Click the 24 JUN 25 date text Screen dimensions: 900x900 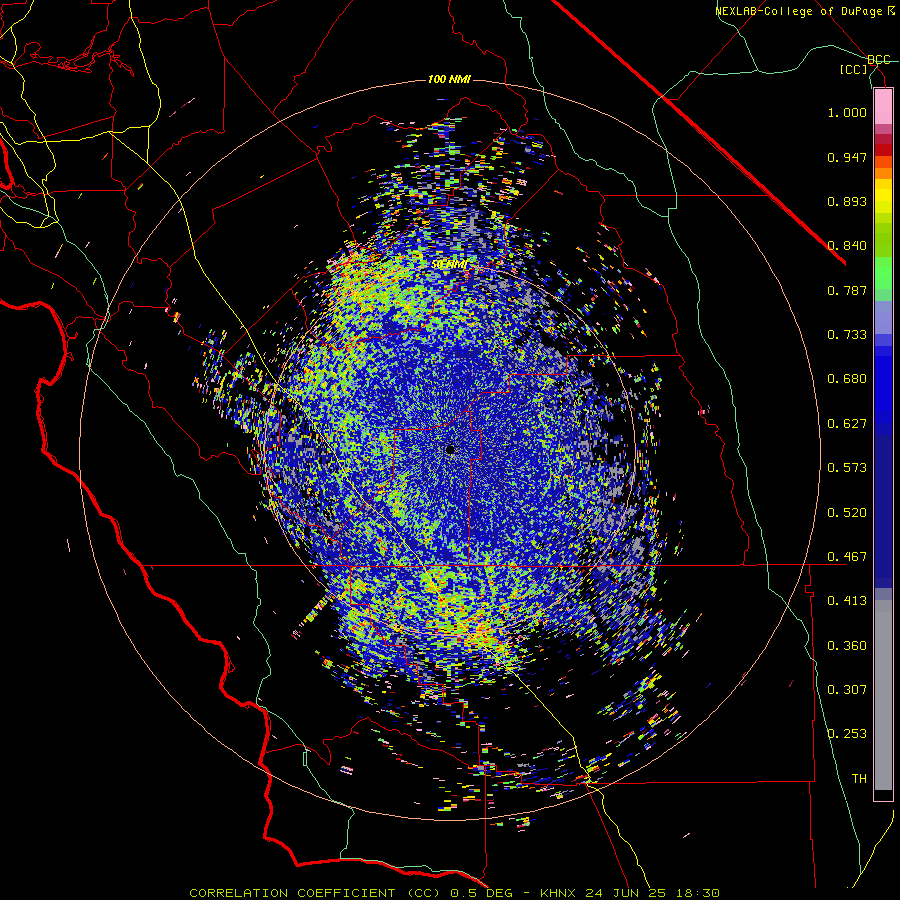[x=626, y=893]
